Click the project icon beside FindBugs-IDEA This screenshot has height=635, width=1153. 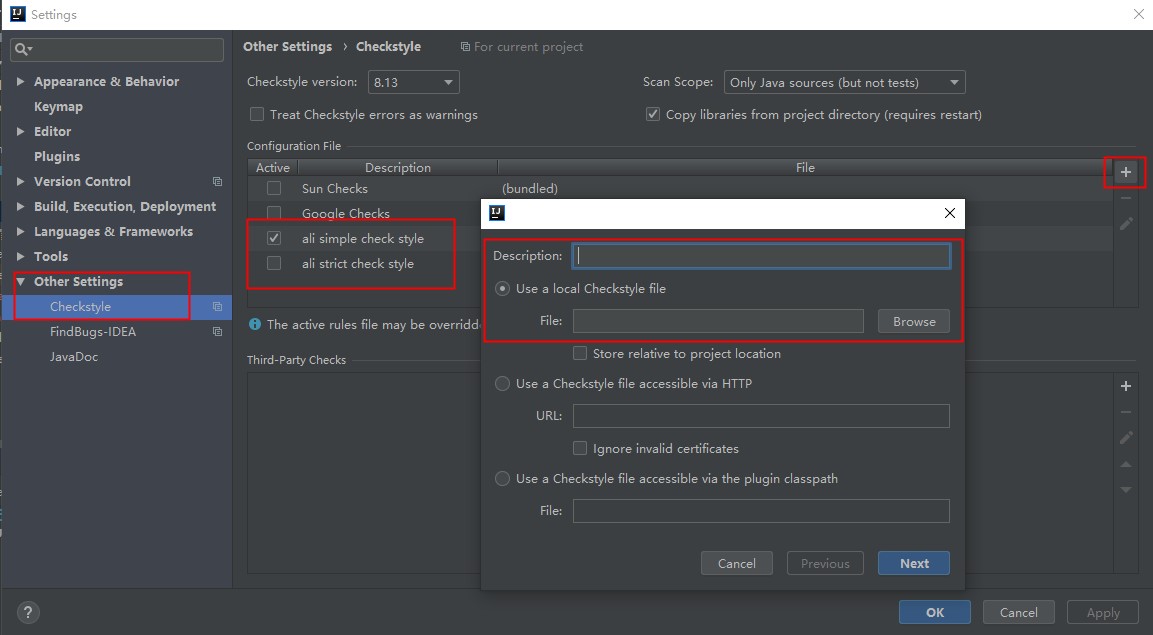(217, 332)
